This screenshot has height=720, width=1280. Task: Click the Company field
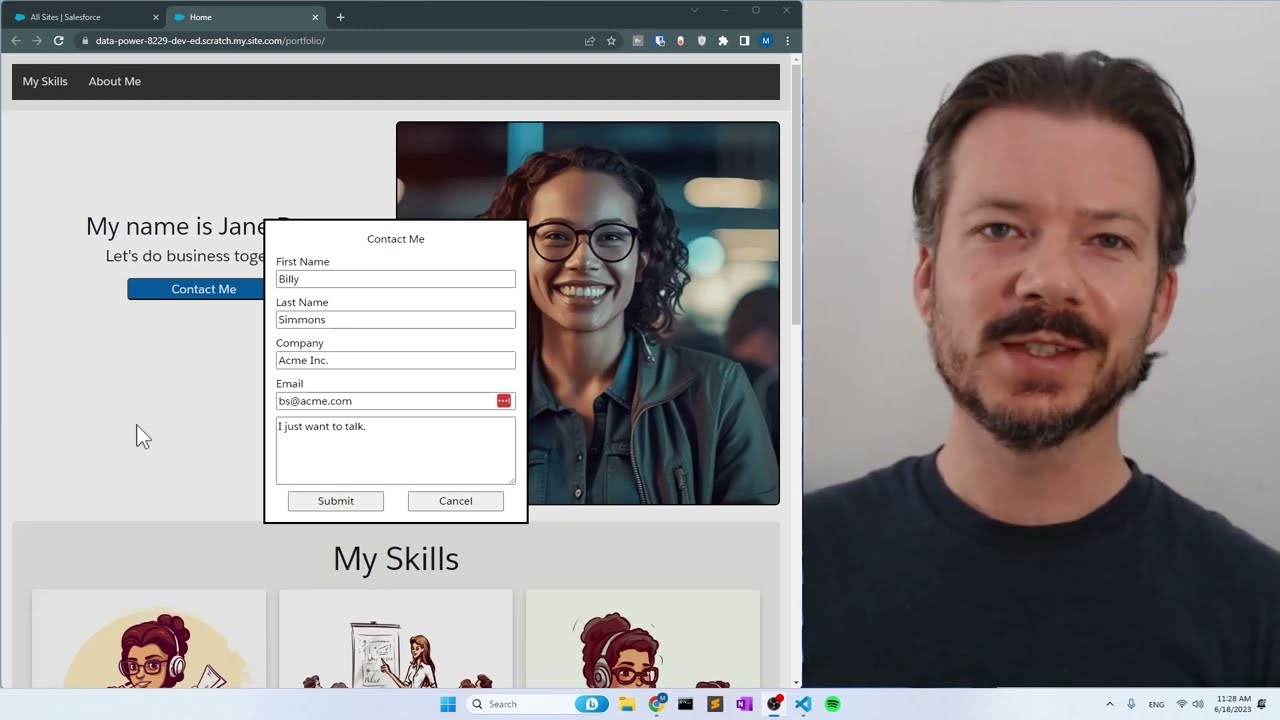(x=396, y=360)
